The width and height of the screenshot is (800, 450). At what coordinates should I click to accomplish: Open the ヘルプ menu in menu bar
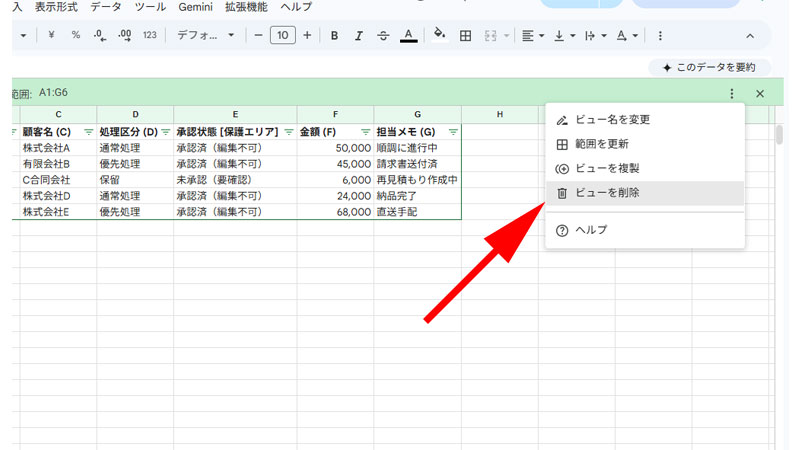[296, 7]
